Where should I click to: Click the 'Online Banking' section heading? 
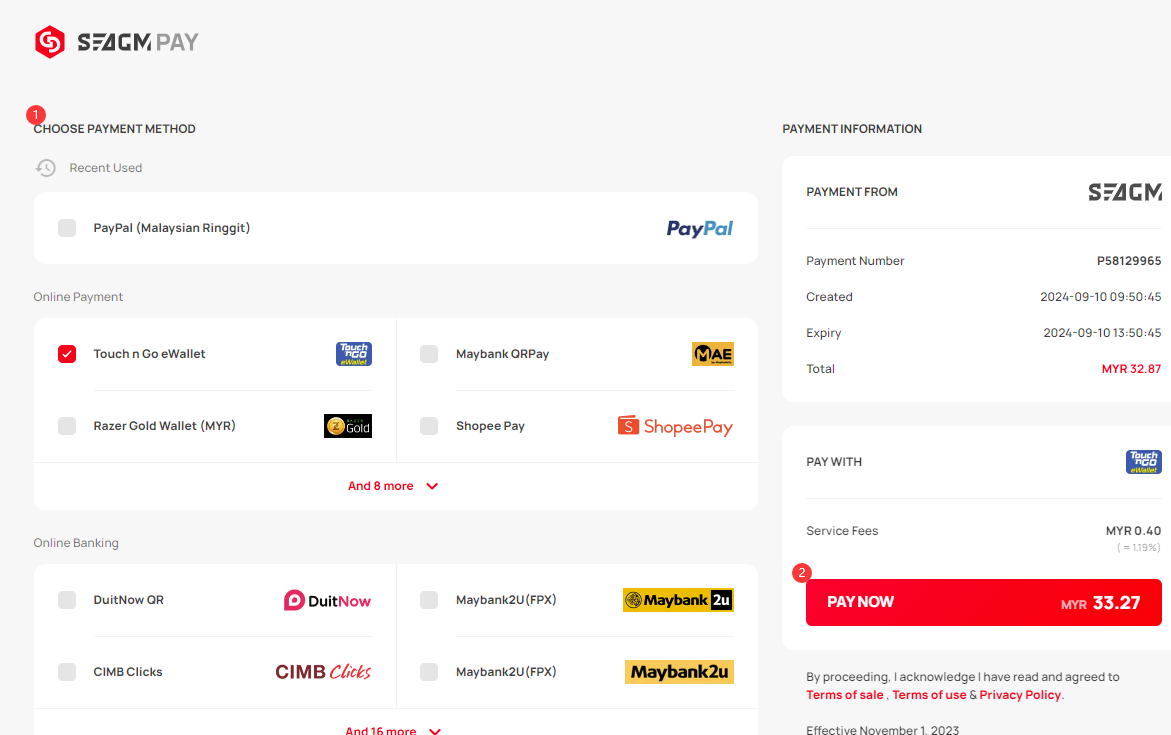pyautogui.click(x=76, y=543)
